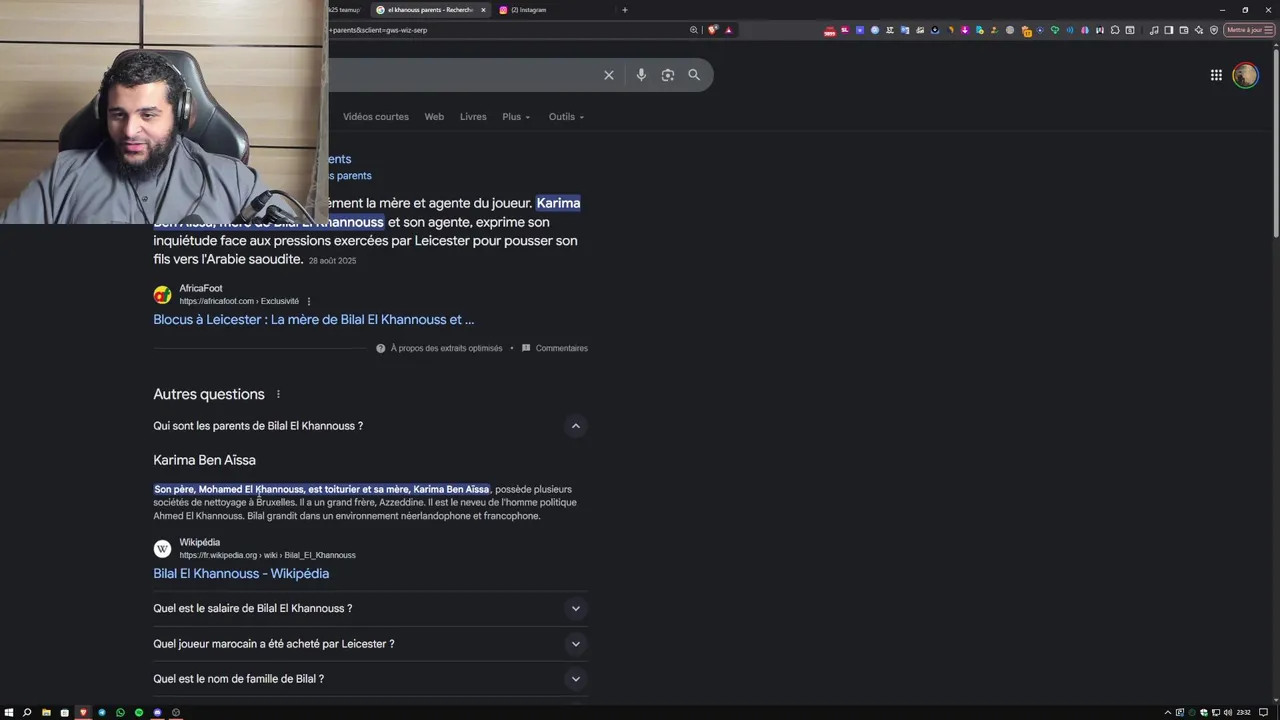Viewport: 1280px width, 720px height.
Task: Click the help icon for À propos des extraits optimisés
Action: tap(381, 348)
